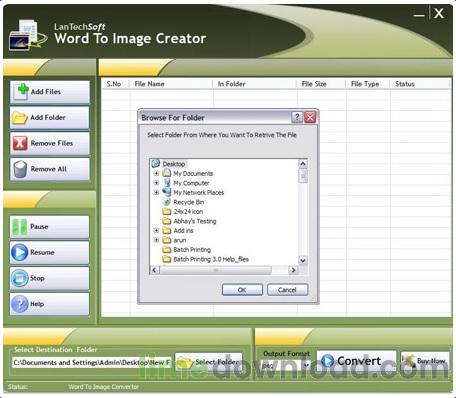Select the Batch Printing folder
This screenshot has height=398, width=456.
192,250
